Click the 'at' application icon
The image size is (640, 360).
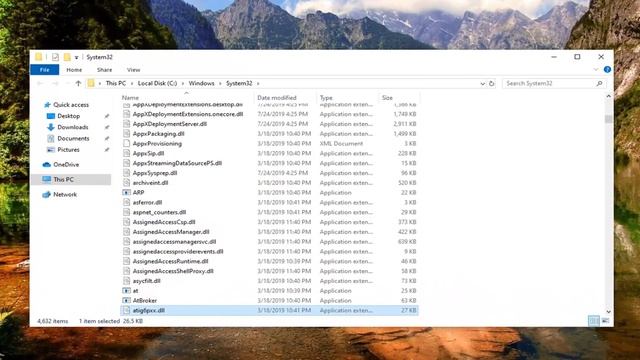tap(127, 291)
